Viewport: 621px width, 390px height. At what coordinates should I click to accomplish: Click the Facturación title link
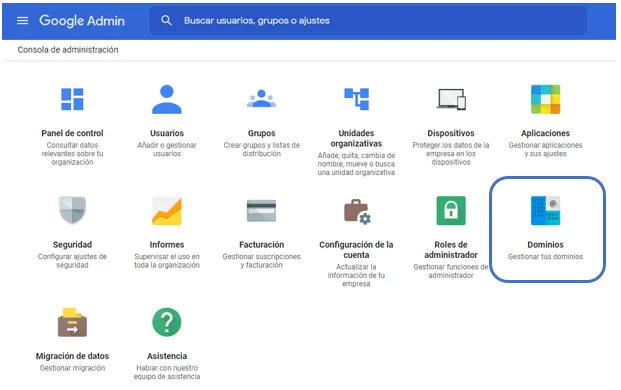[x=261, y=245]
